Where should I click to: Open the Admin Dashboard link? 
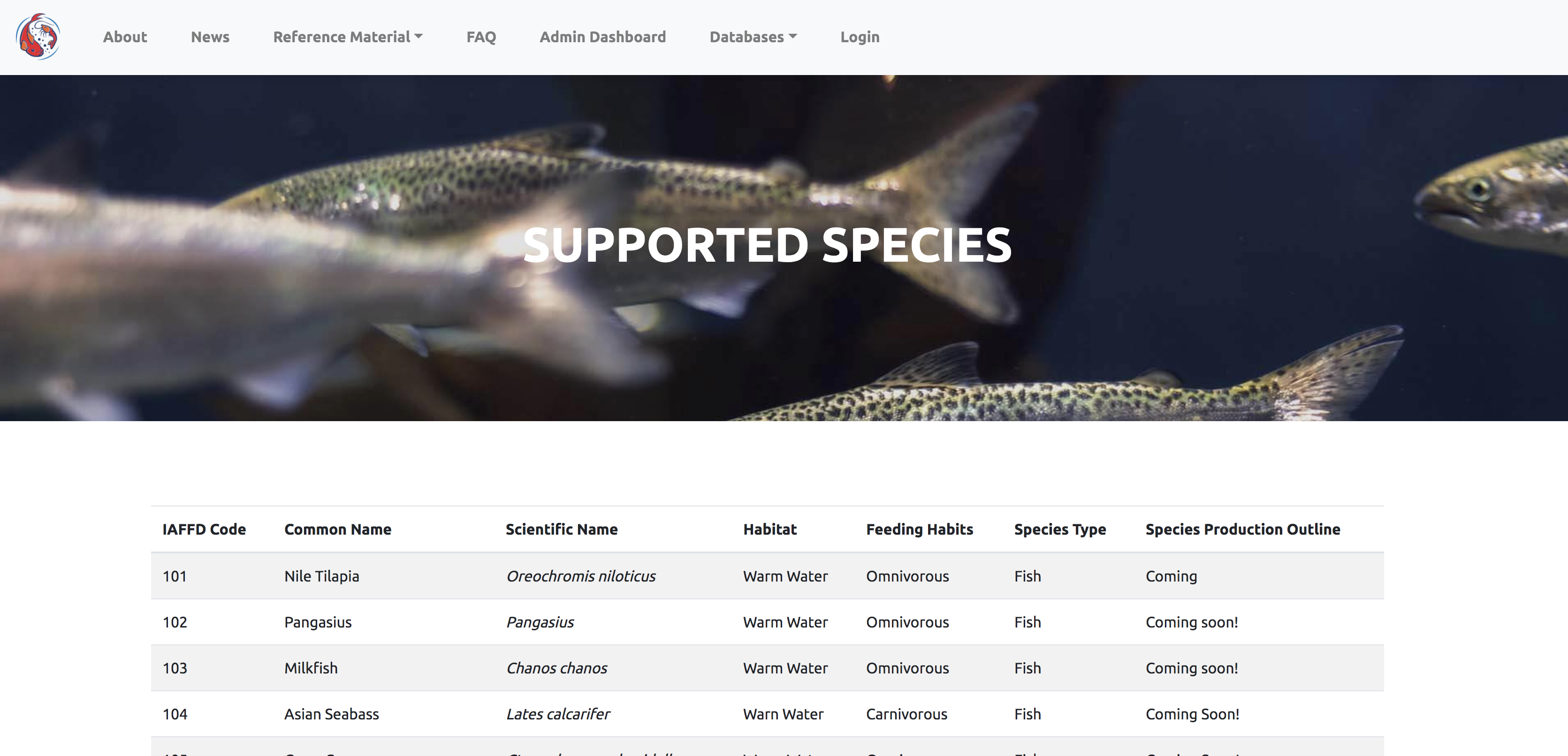coord(602,37)
